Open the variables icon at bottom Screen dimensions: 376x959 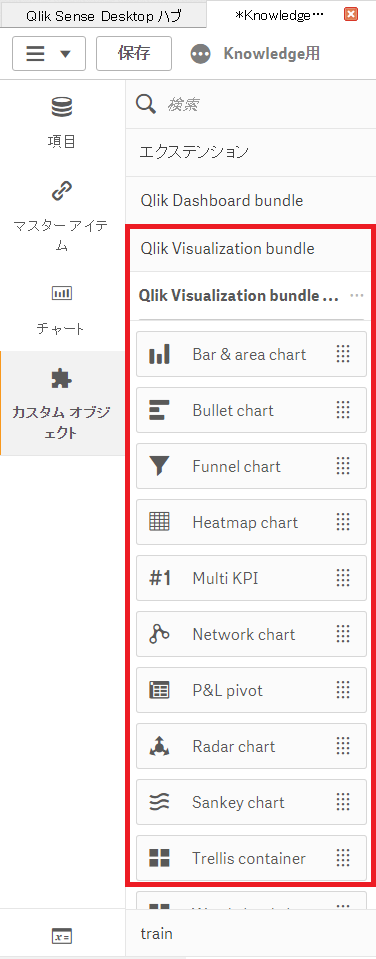[x=62, y=936]
